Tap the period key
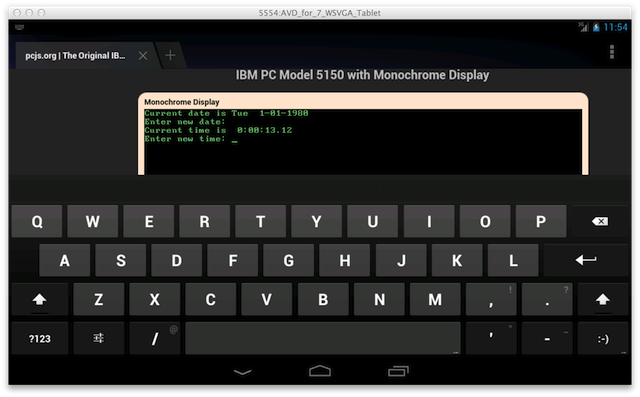Viewport: 640px width, 397px height. 547,299
